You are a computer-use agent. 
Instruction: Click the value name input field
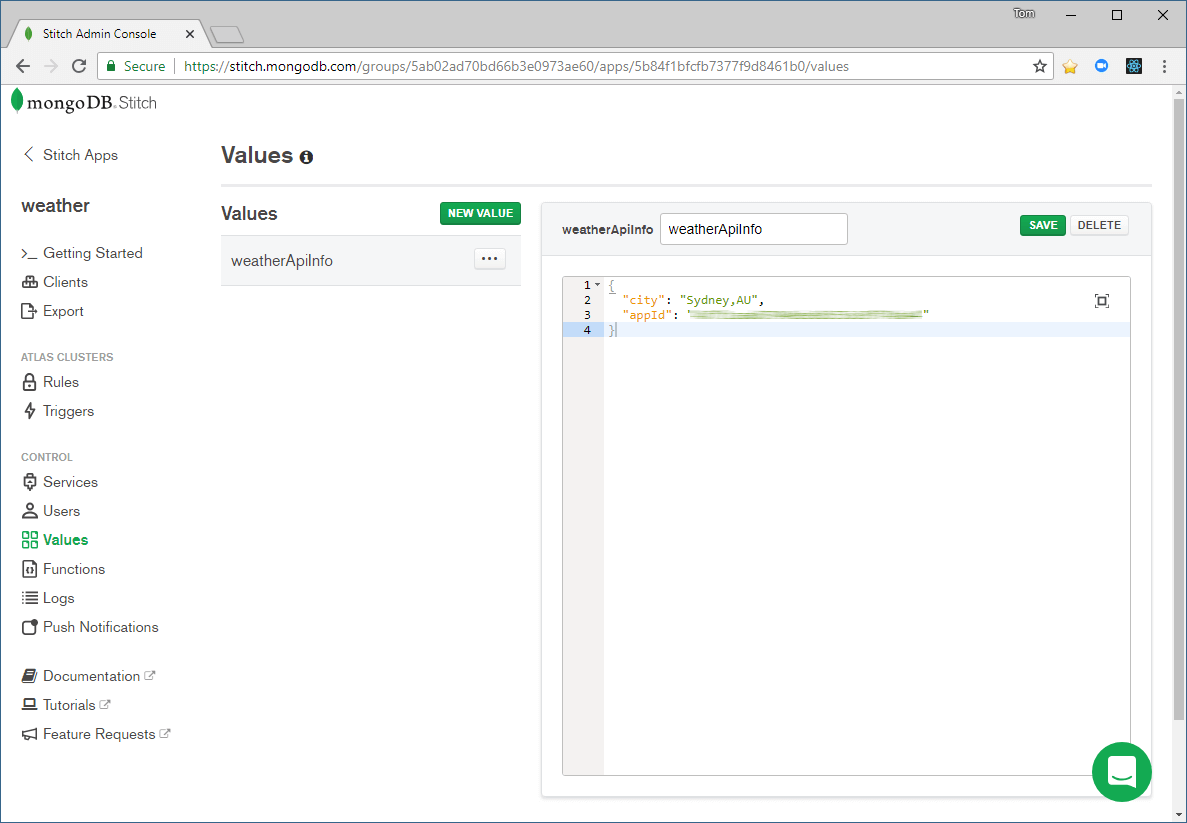[x=753, y=229]
